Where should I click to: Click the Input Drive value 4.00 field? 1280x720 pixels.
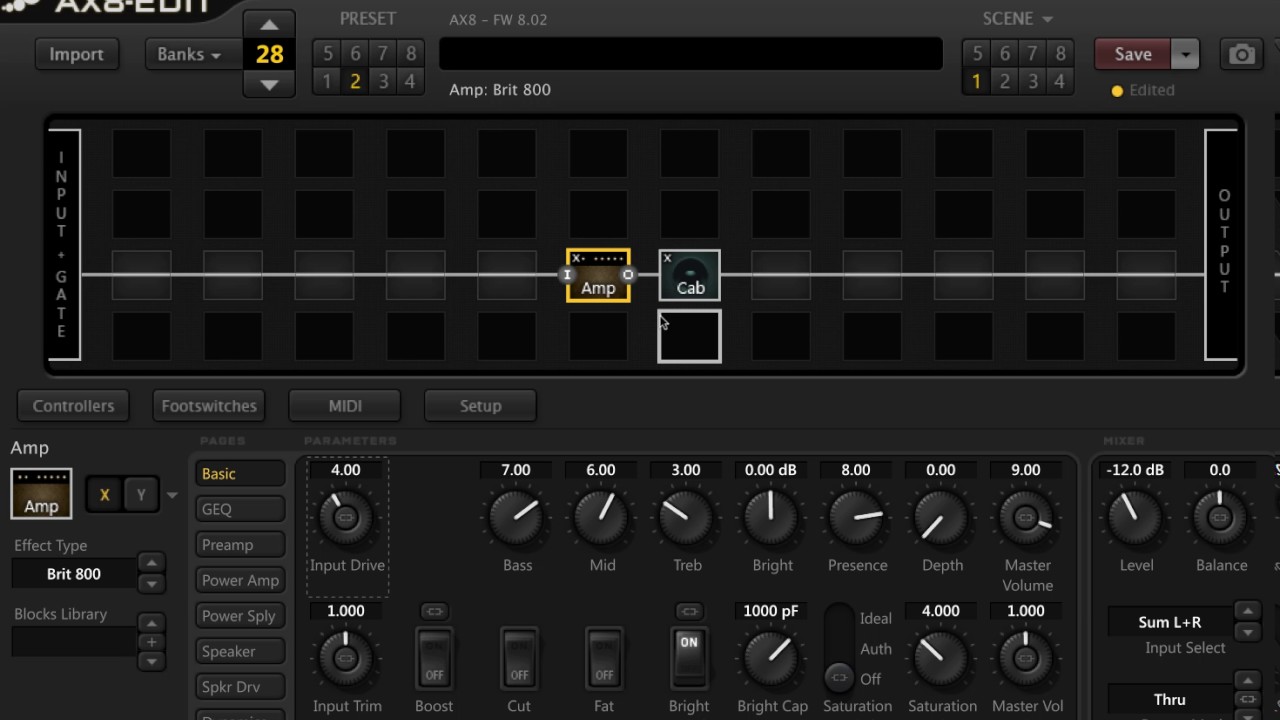345,470
